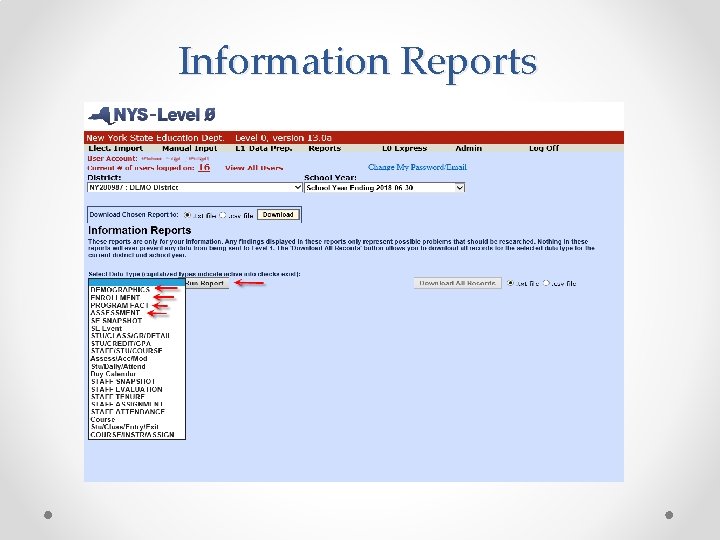The width and height of the screenshot is (720, 540).
Task: Choose STAFF ATTENDANCE data type
Action: [x=128, y=412]
